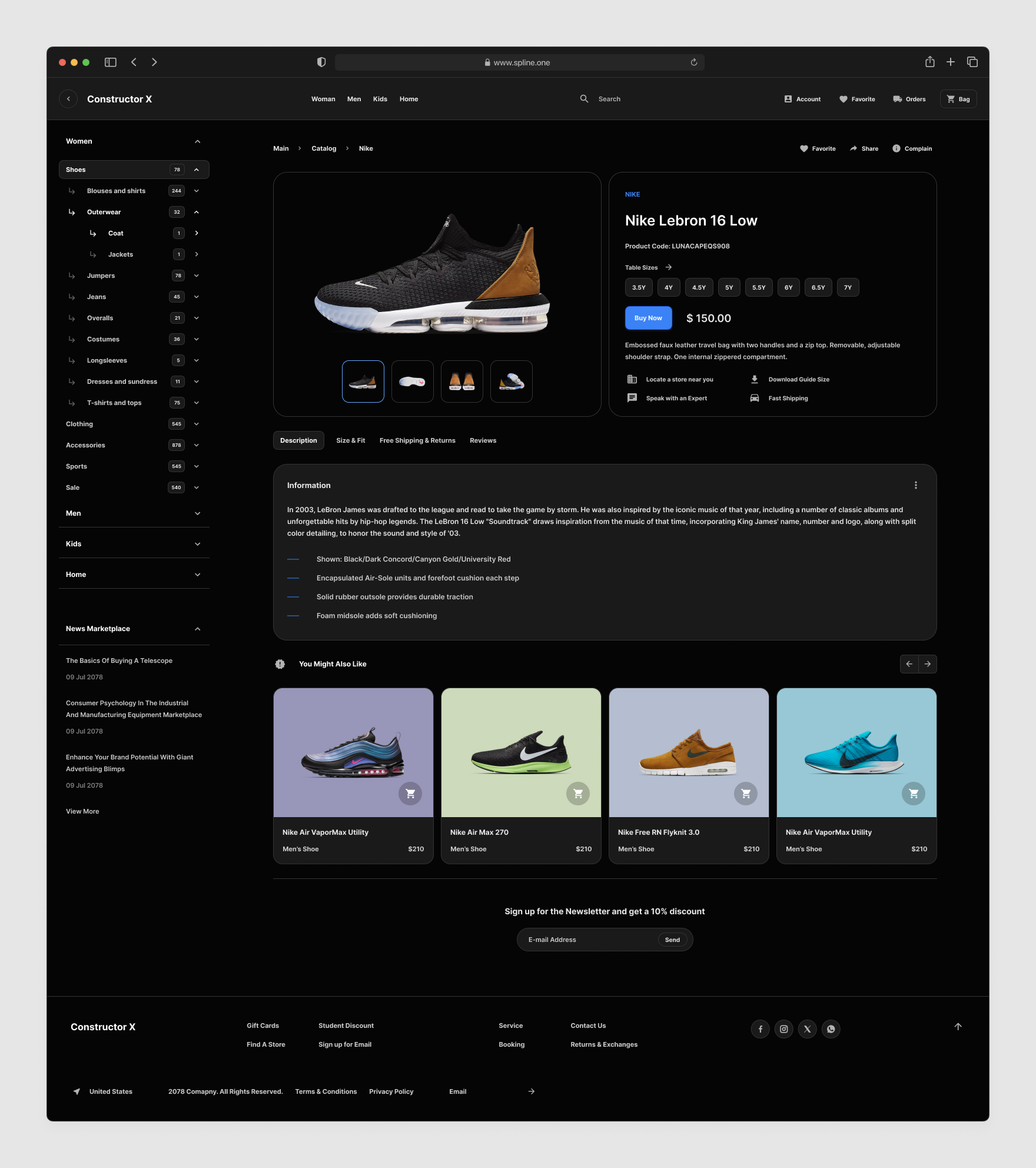Screen dimensions: 1036x1168
Task: Show next recommended products arrow
Action: pyautogui.click(x=928, y=664)
